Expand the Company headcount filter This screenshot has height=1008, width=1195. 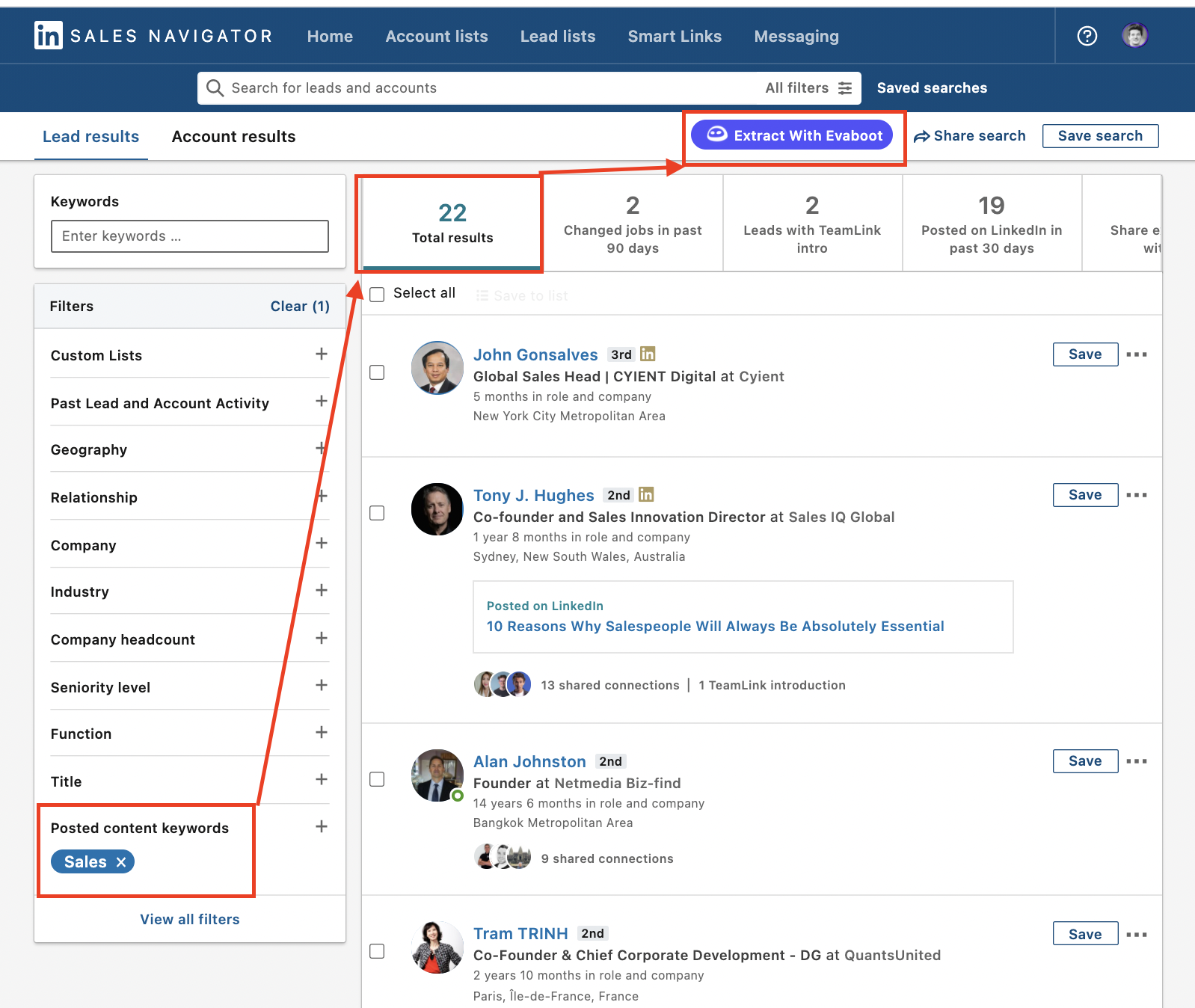coord(322,638)
